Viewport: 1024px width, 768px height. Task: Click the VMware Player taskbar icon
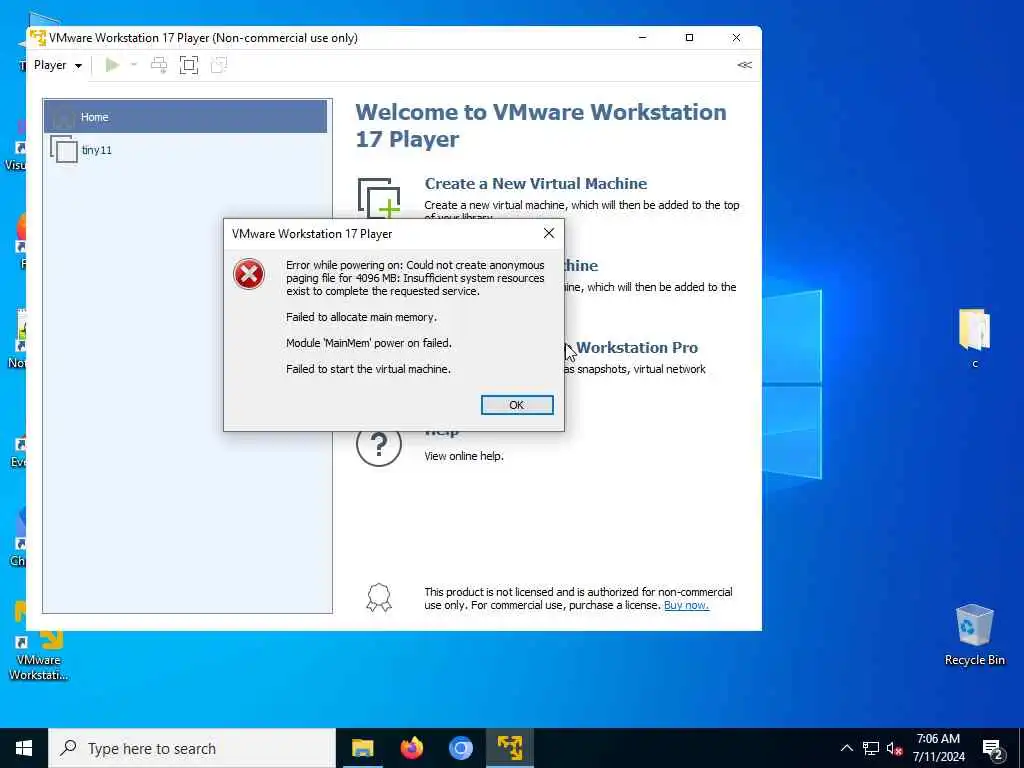coord(509,748)
